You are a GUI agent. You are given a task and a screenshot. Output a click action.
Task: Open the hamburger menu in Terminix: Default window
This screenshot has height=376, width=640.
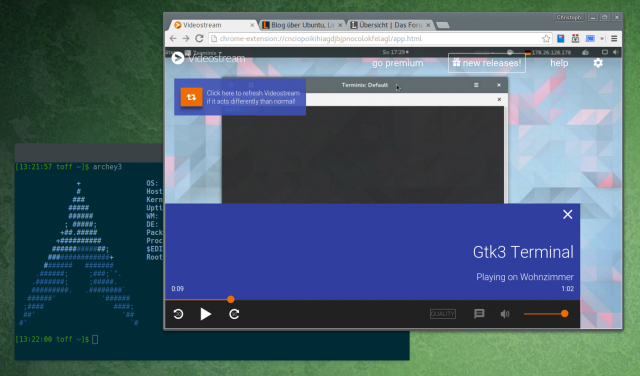[x=476, y=85]
